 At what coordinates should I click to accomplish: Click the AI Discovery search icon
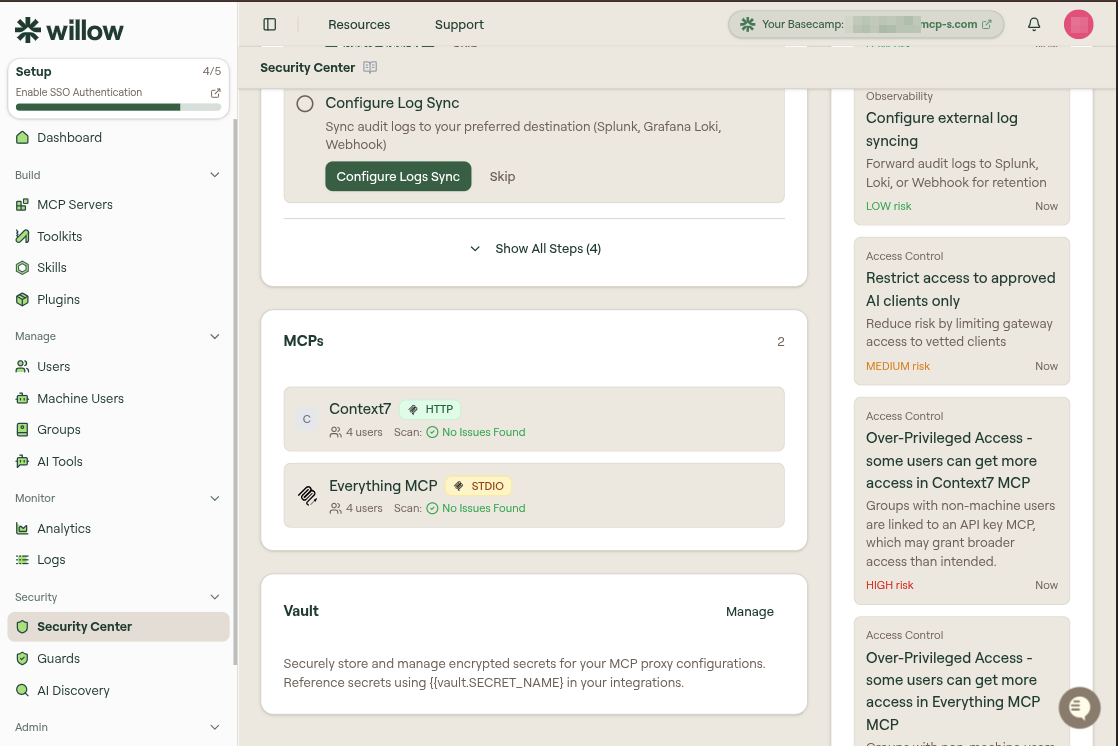(x=22, y=690)
